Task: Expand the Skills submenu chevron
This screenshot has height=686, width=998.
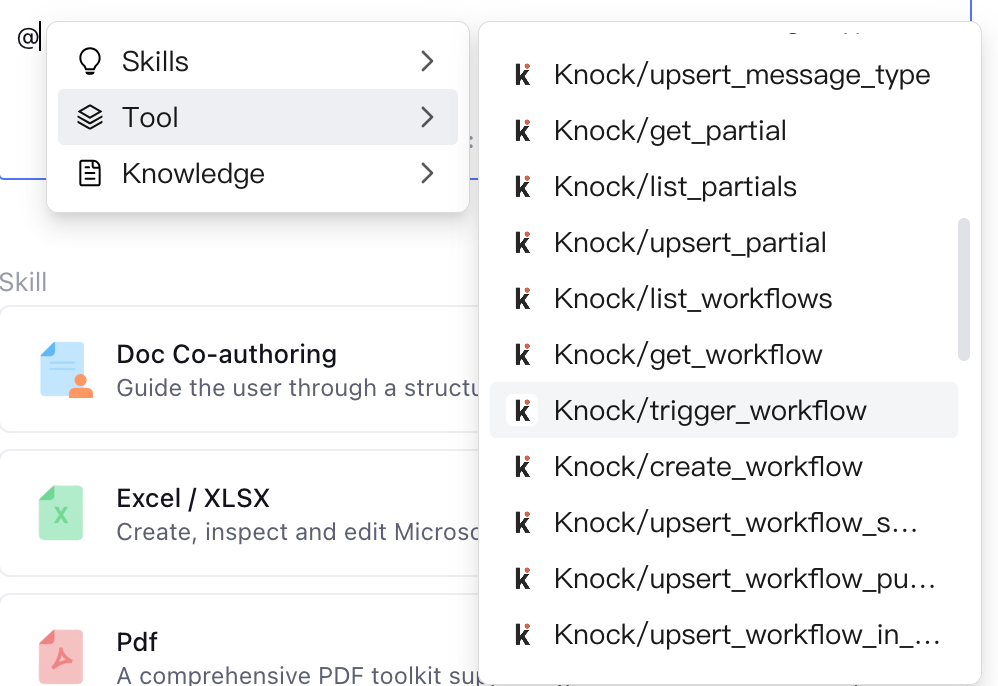Action: click(x=427, y=61)
